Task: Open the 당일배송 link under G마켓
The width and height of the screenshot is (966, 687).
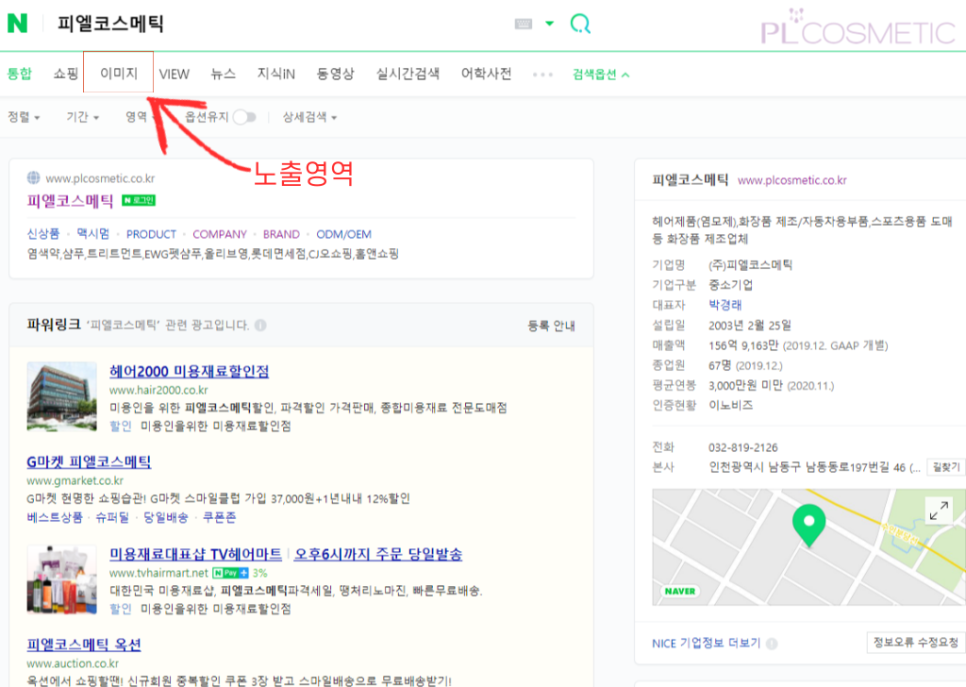Action: pos(166,517)
